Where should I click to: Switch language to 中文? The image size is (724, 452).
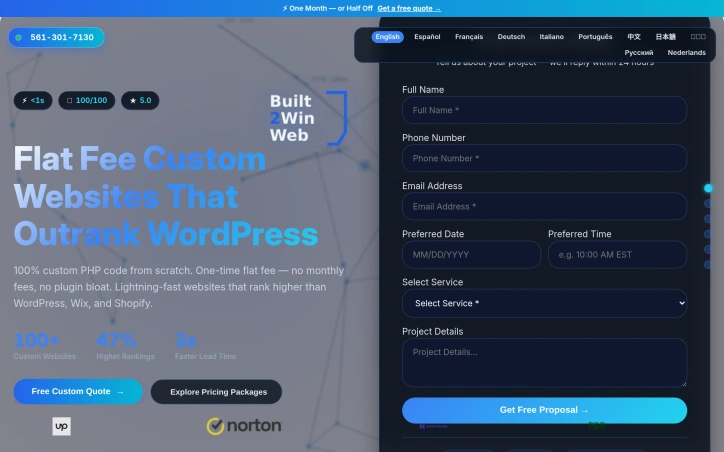[x=634, y=37]
